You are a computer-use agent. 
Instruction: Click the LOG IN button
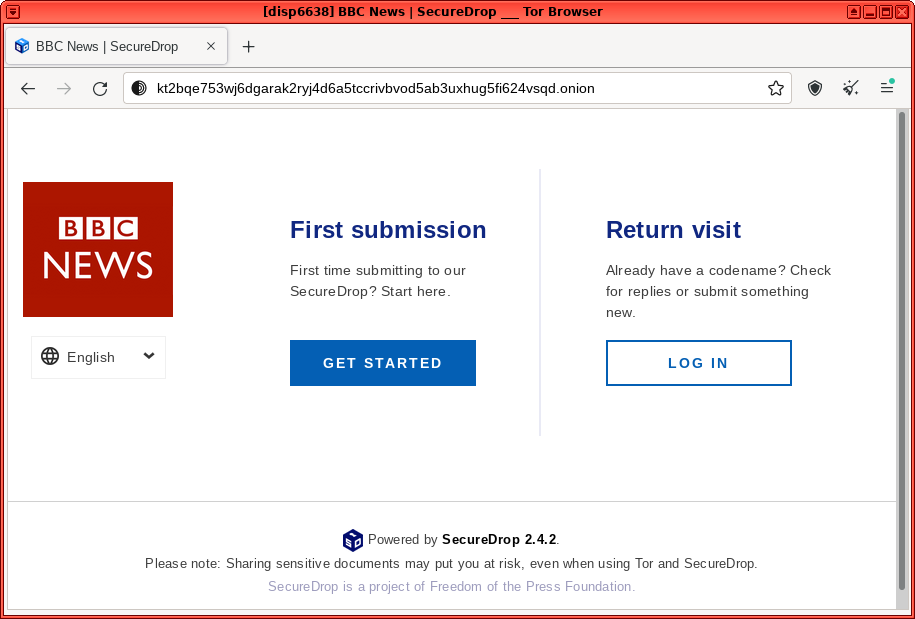[x=699, y=363]
